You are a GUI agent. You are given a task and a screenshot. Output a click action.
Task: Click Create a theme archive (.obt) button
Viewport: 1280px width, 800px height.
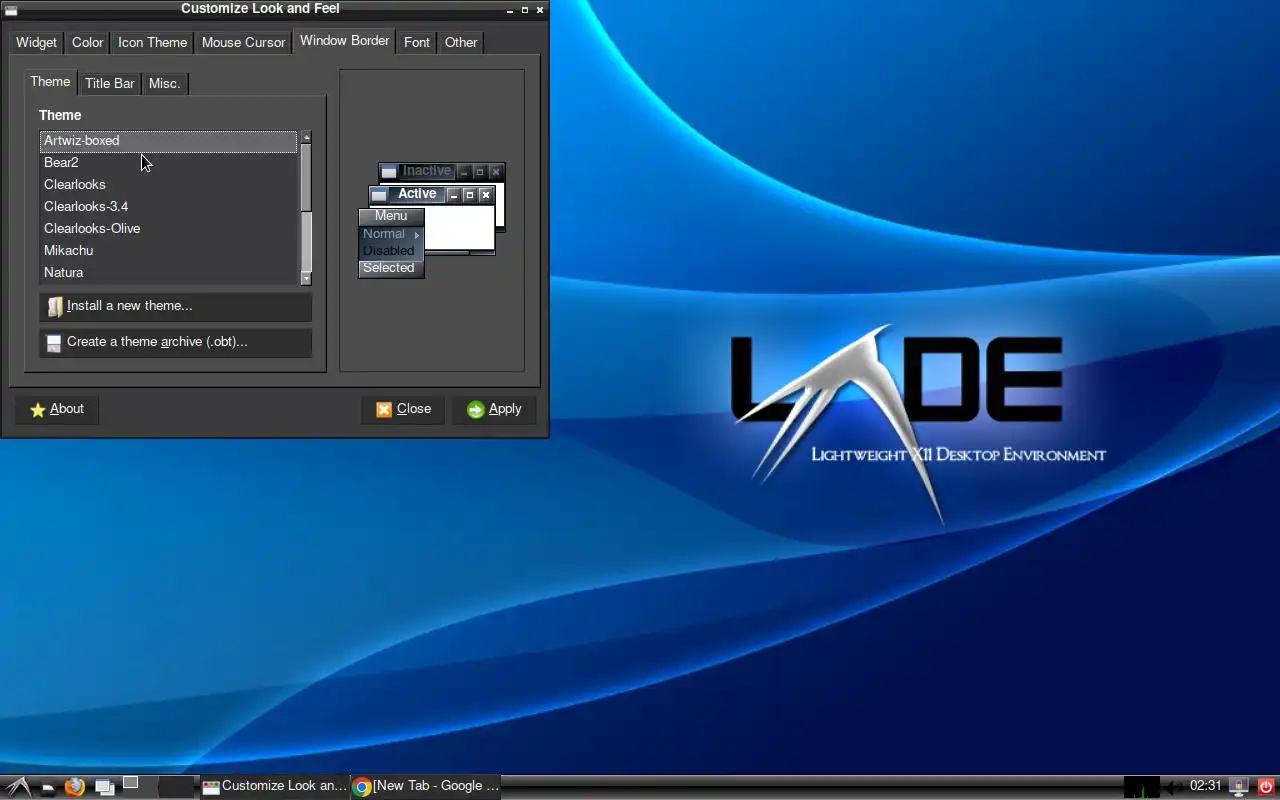click(175, 342)
